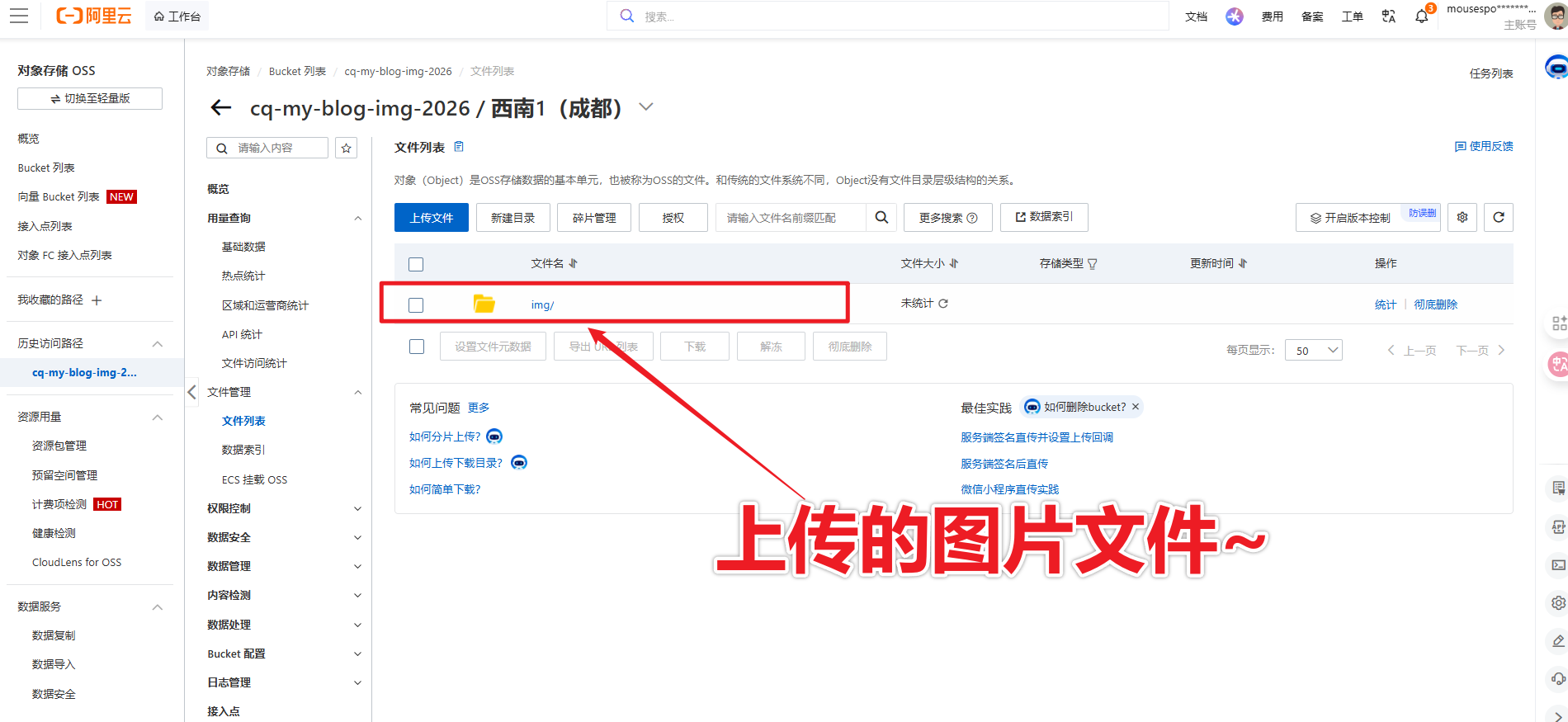
Task: Open 数据索引 in the side menu
Action: (x=243, y=450)
